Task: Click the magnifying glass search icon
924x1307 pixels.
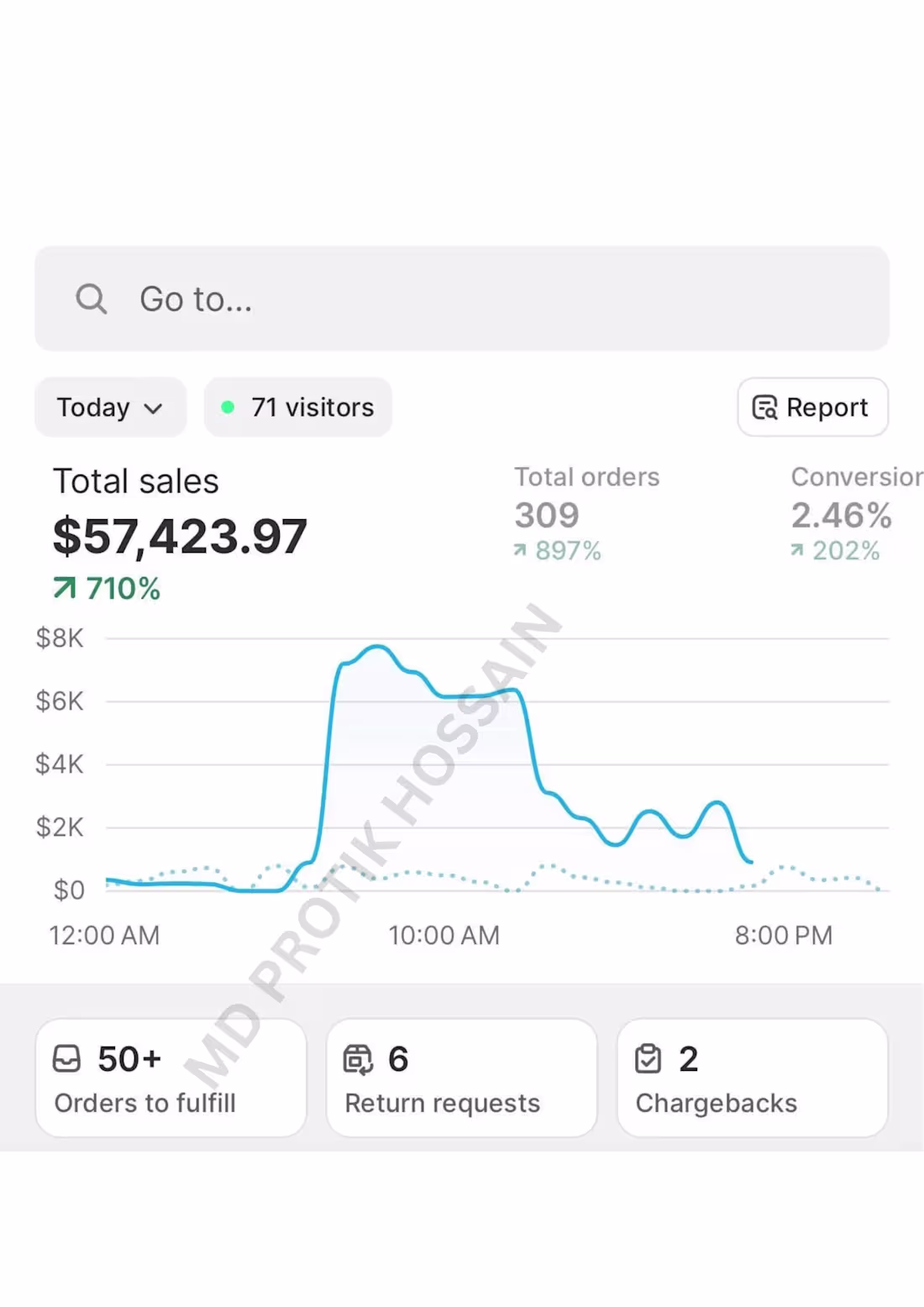Action: pyautogui.click(x=92, y=299)
